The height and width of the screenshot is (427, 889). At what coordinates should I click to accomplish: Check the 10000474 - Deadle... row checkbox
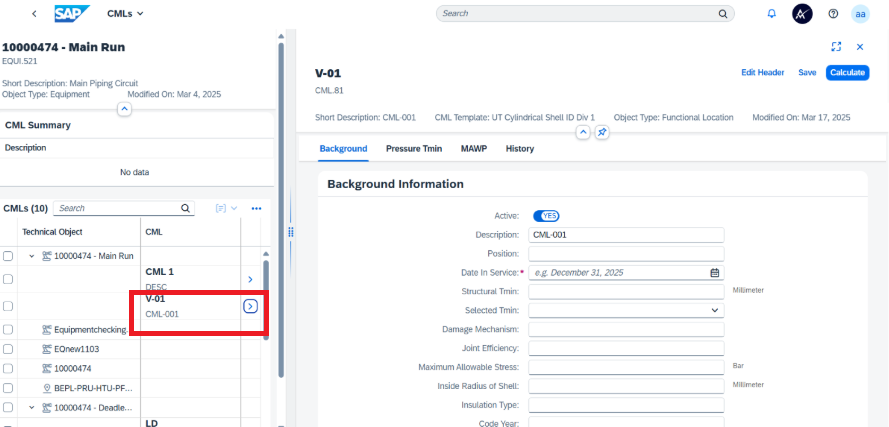click(8, 408)
